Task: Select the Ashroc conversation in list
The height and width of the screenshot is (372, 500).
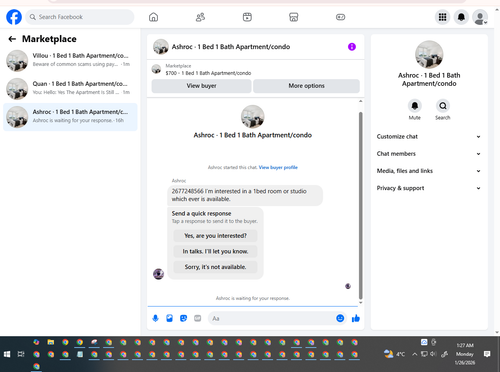Action: pyautogui.click(x=70, y=117)
